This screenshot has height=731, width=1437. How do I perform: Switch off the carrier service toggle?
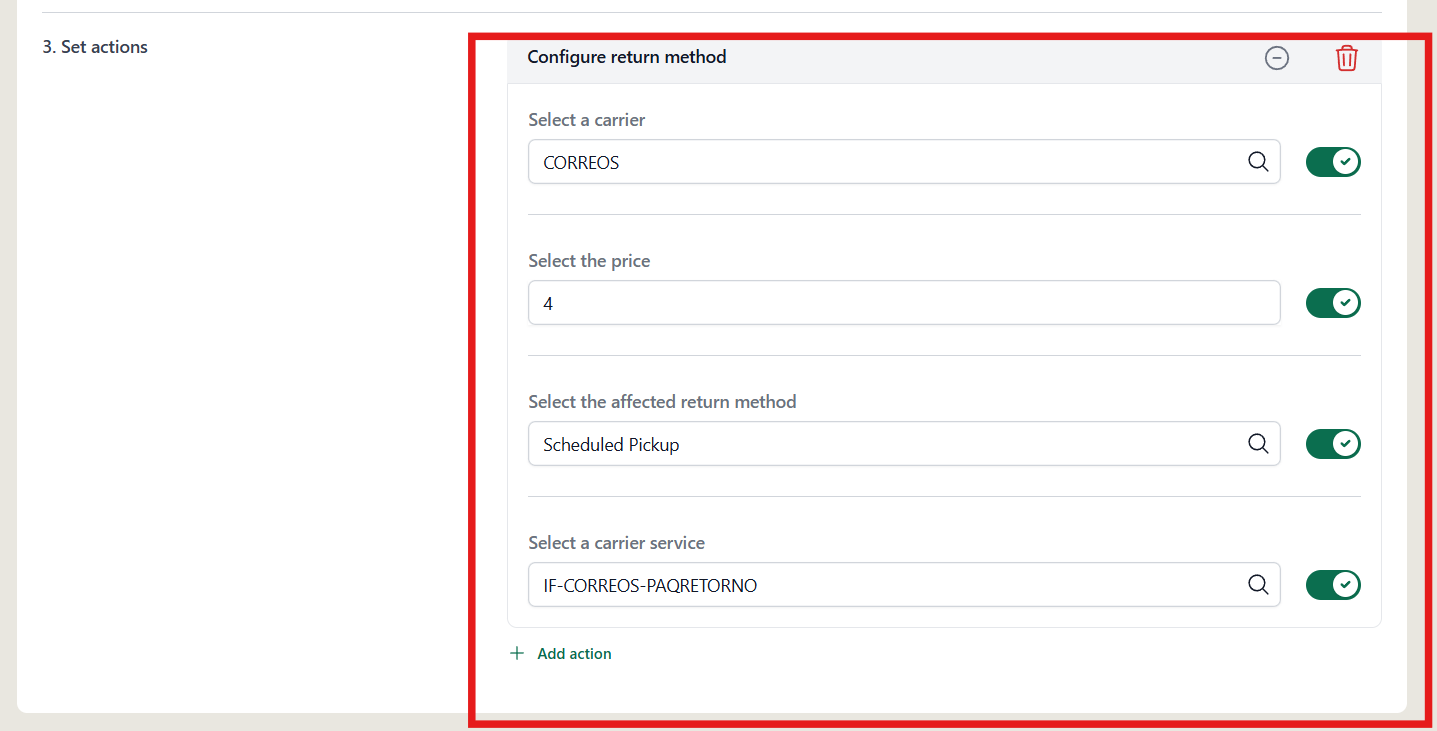click(1333, 585)
